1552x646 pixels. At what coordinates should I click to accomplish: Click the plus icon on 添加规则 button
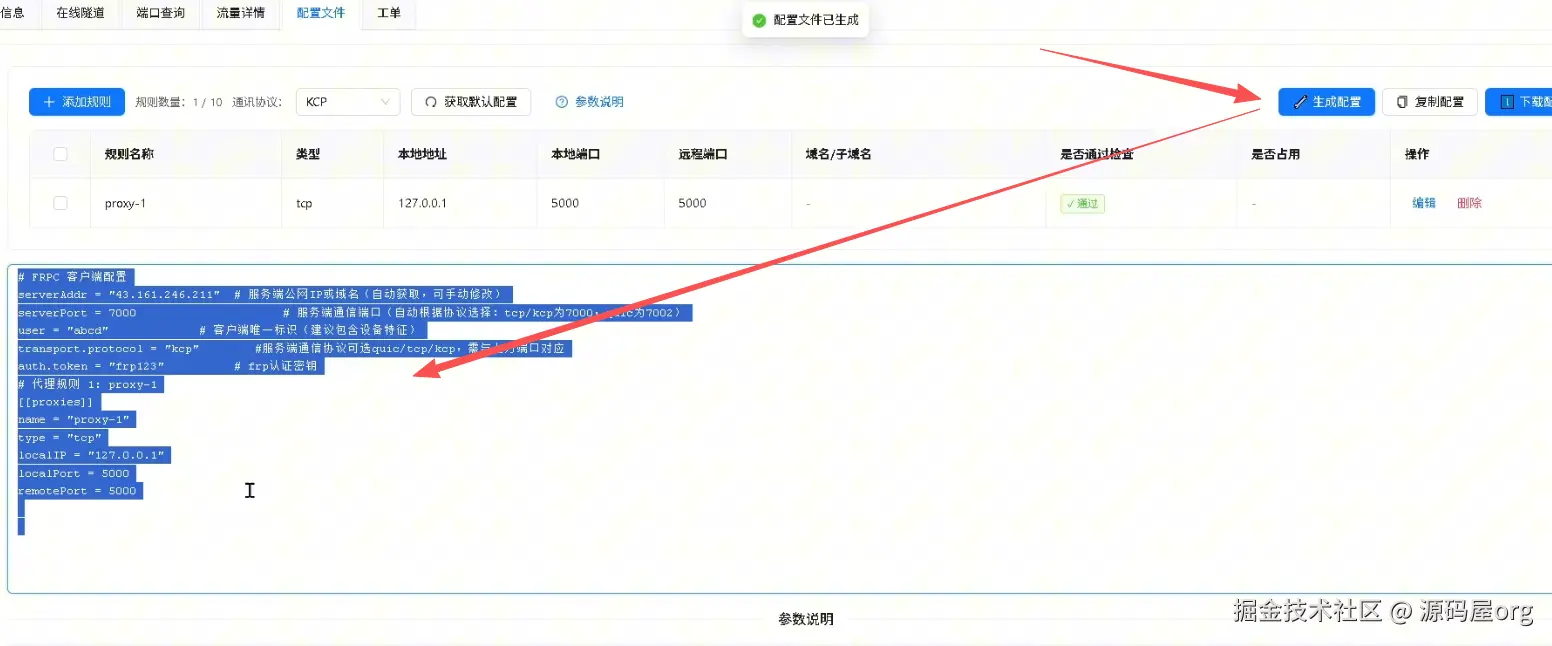click(49, 102)
